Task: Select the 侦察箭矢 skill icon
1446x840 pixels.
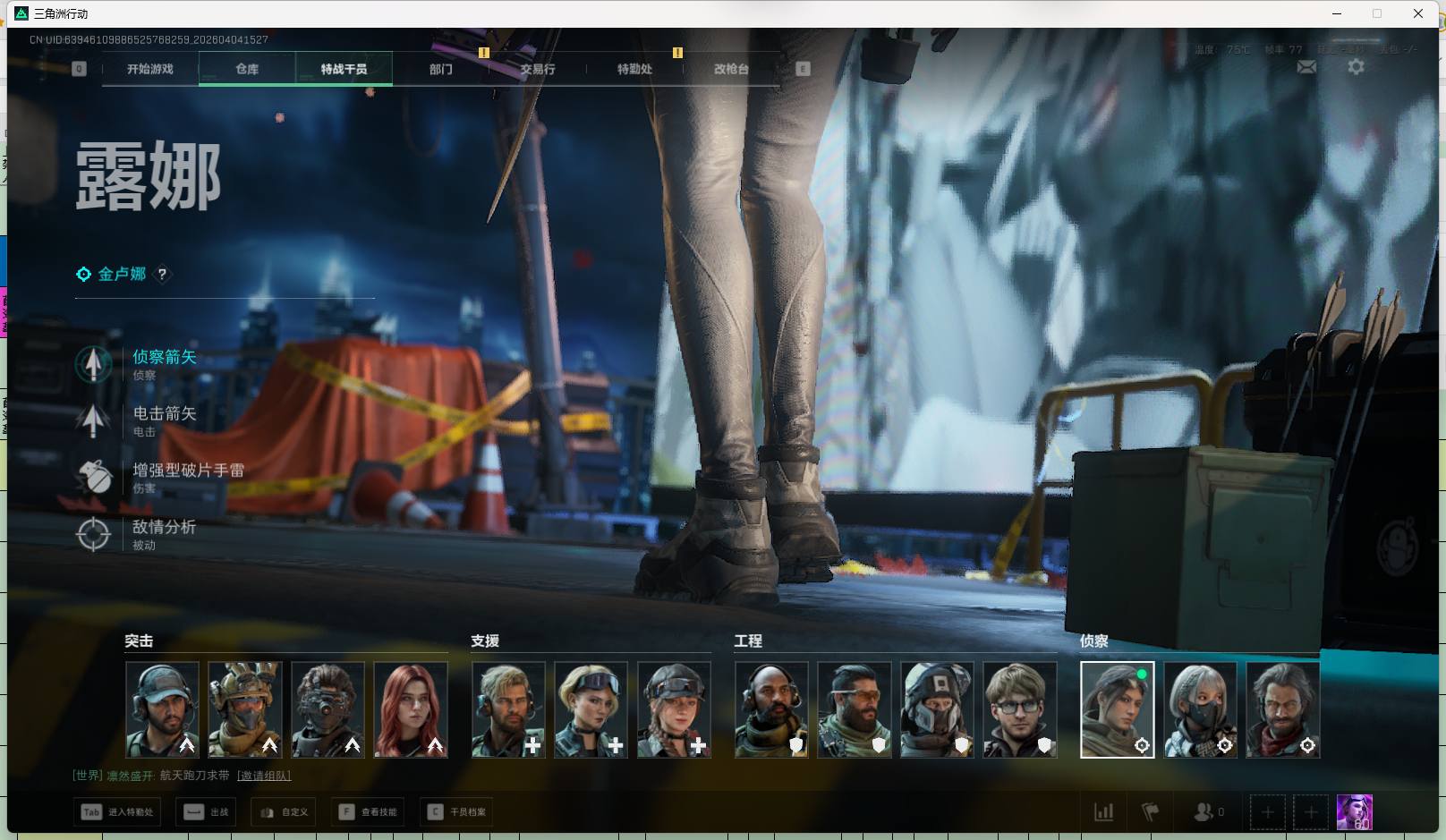Action: pos(93,364)
